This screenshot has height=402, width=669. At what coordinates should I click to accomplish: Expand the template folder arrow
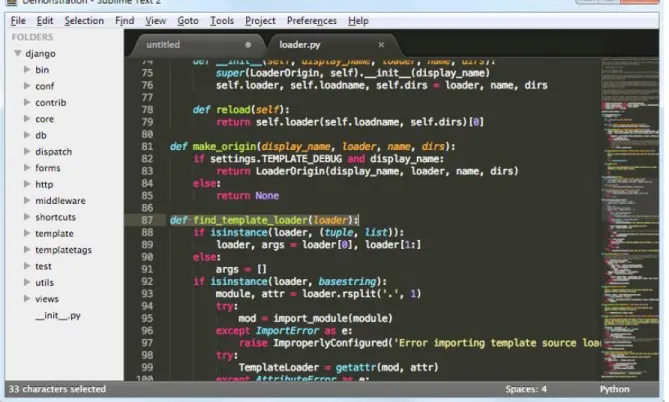coord(27,233)
